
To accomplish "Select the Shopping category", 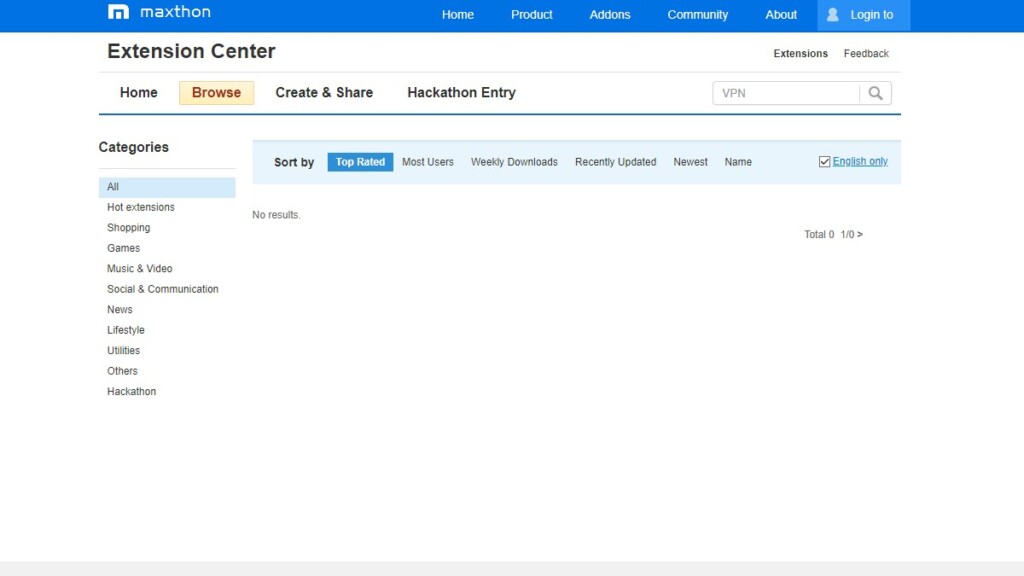I will (x=129, y=228).
